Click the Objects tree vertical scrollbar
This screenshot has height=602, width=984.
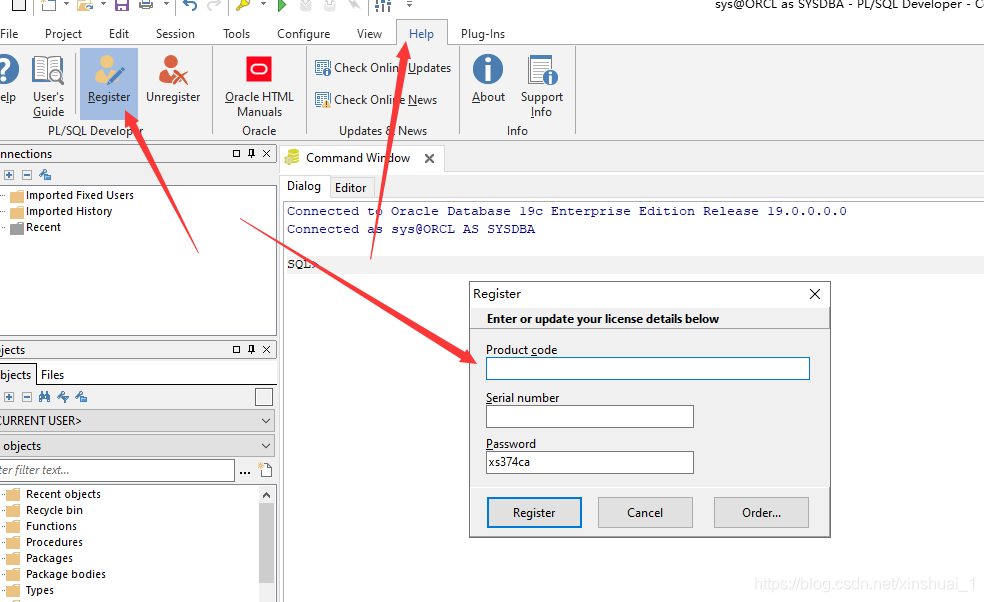267,544
